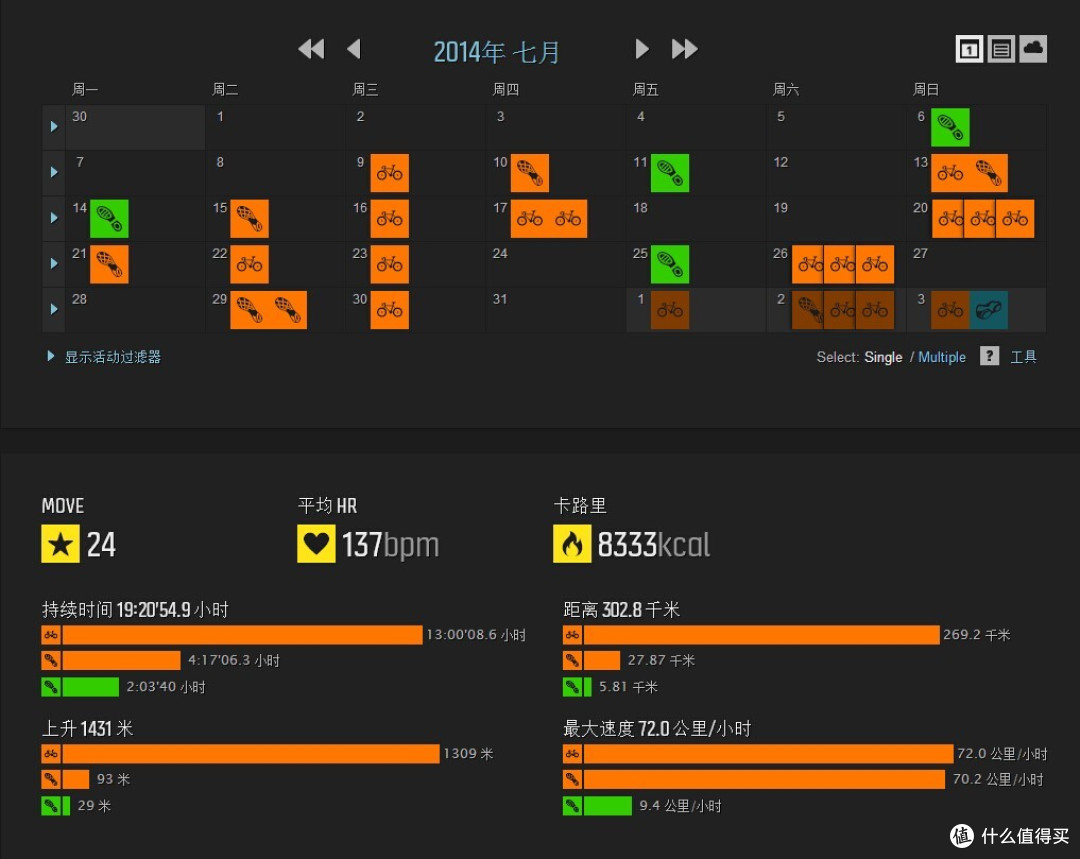
Task: Open the cloud view icon
Action: click(x=1032, y=49)
